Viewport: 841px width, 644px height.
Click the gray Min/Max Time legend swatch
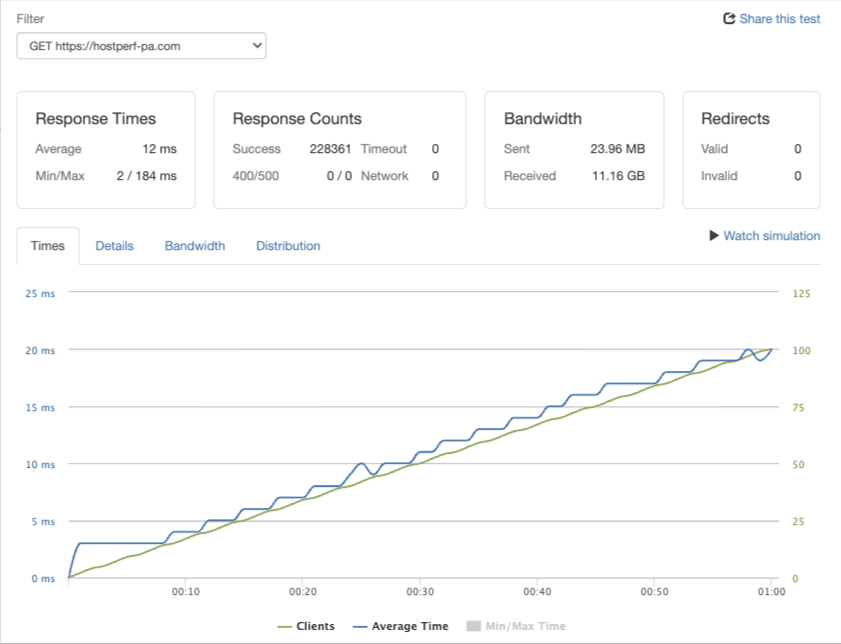(474, 626)
